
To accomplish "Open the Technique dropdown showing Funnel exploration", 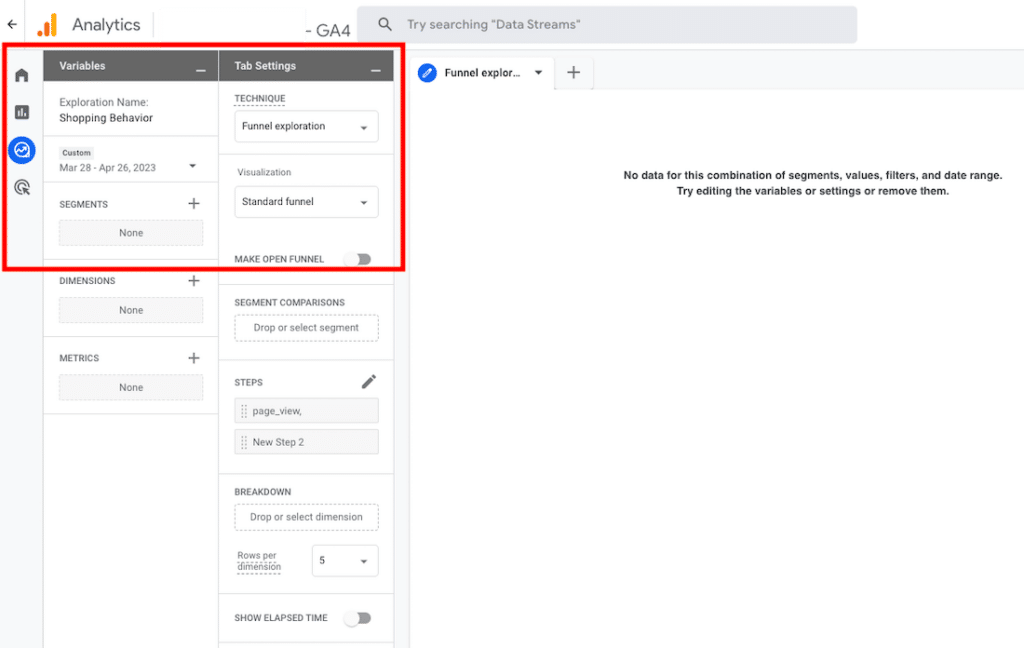I will pos(306,127).
